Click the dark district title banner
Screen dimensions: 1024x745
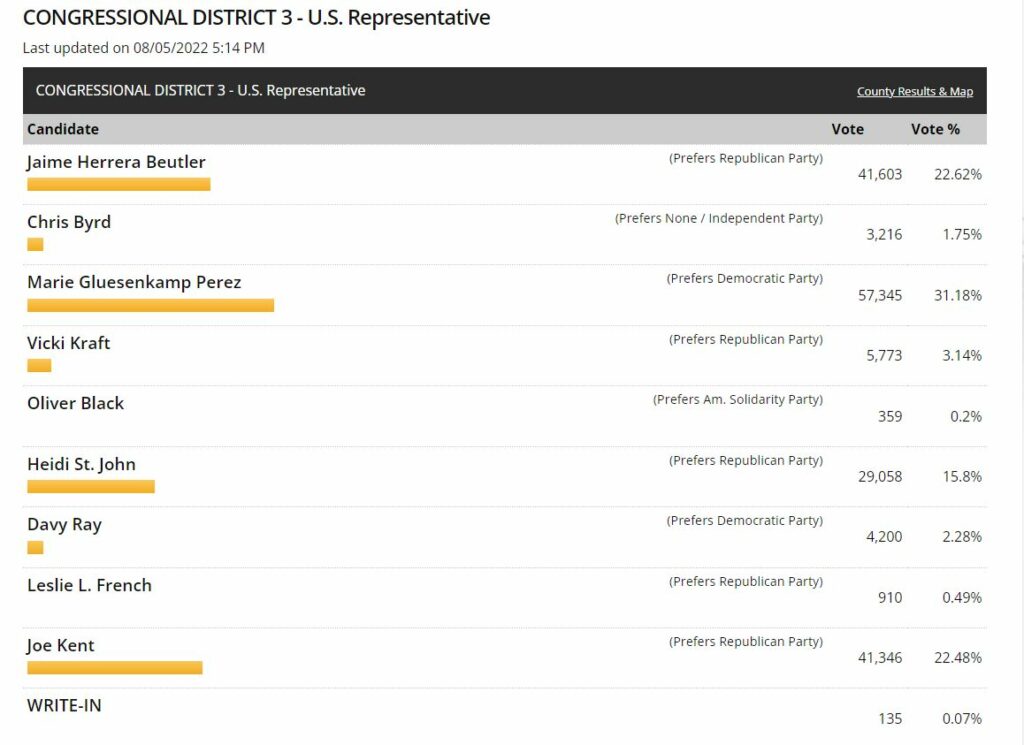[x=504, y=91]
